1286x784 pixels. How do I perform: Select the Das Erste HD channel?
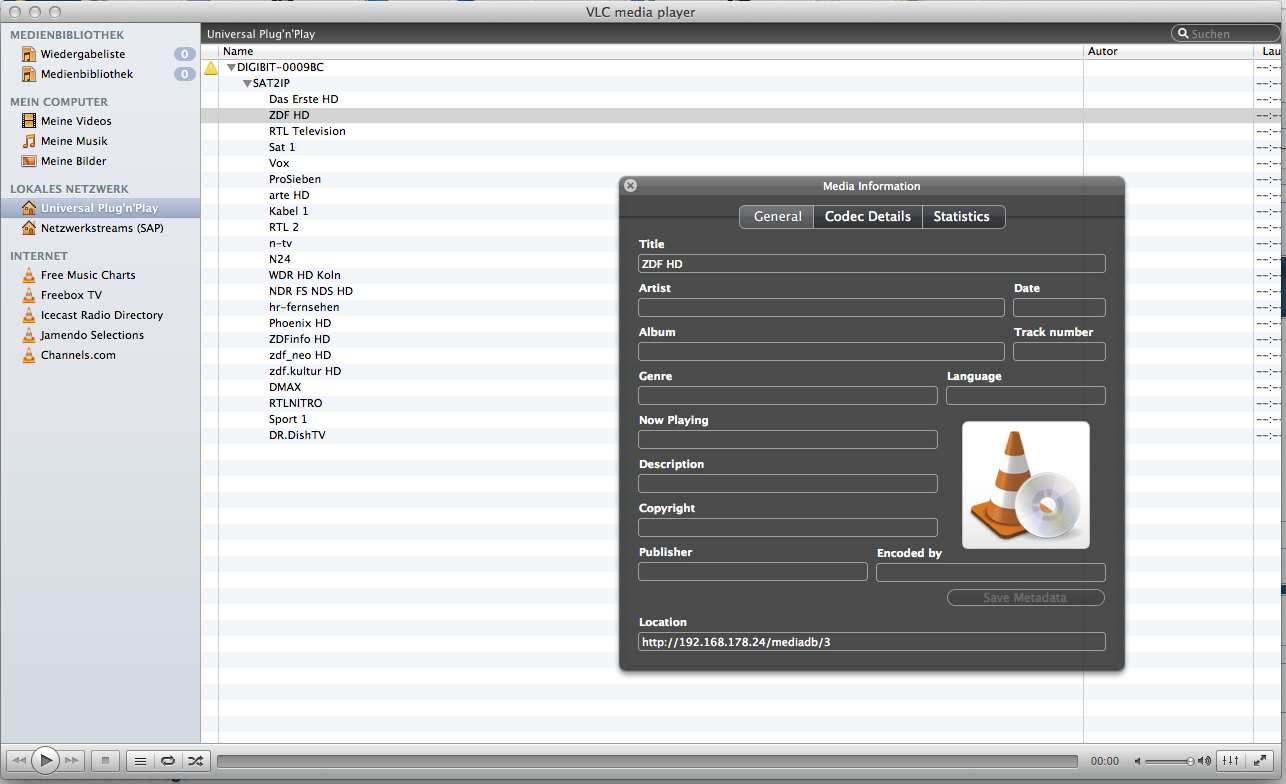[x=304, y=100]
